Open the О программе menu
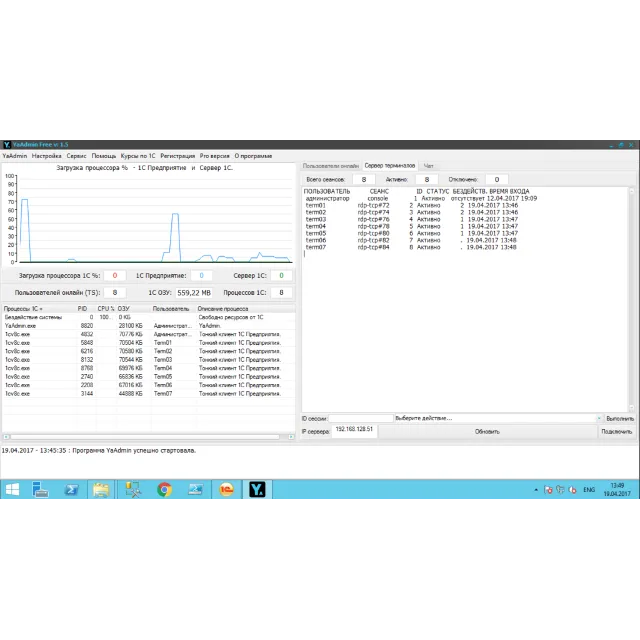Viewport: 640px width, 640px height. 253,156
